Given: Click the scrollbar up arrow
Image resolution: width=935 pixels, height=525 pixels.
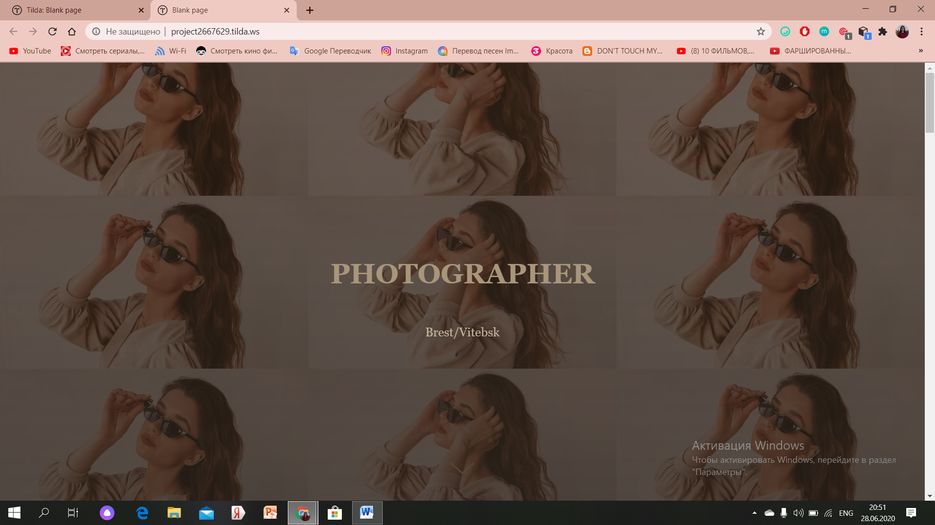Looking at the screenshot, I should pyautogui.click(x=929, y=67).
